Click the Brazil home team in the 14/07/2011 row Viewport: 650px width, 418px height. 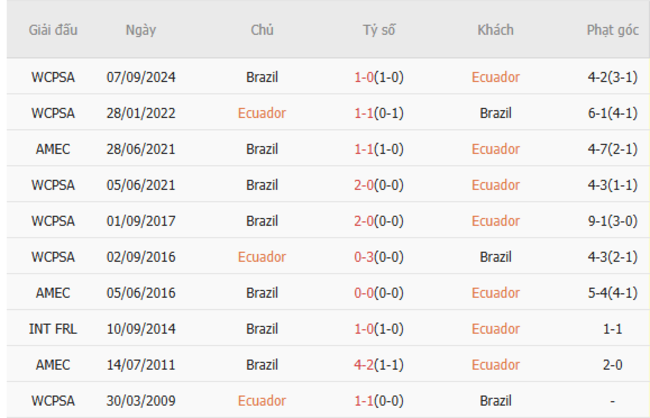(262, 365)
